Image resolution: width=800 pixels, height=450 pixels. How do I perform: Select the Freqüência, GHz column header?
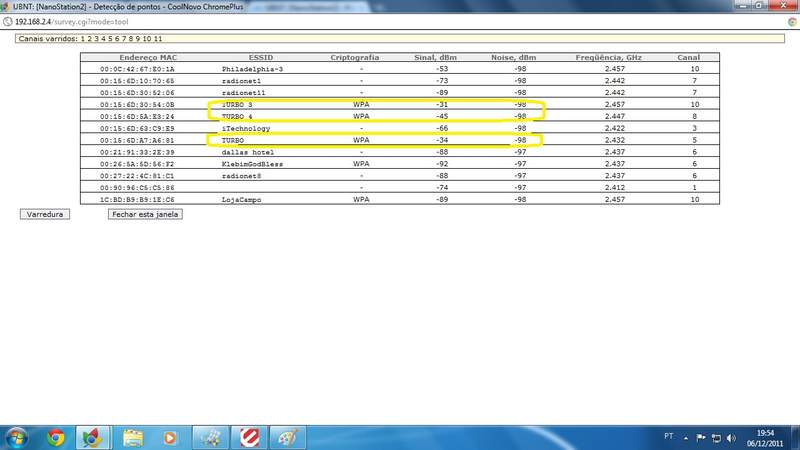click(x=609, y=58)
